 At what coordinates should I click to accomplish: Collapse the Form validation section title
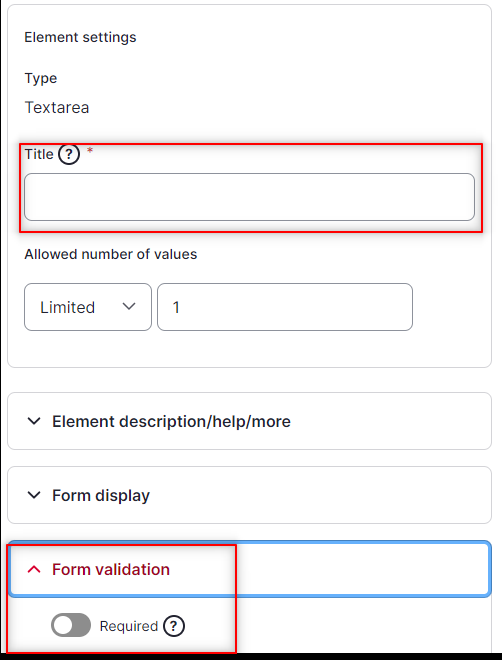tap(111, 570)
